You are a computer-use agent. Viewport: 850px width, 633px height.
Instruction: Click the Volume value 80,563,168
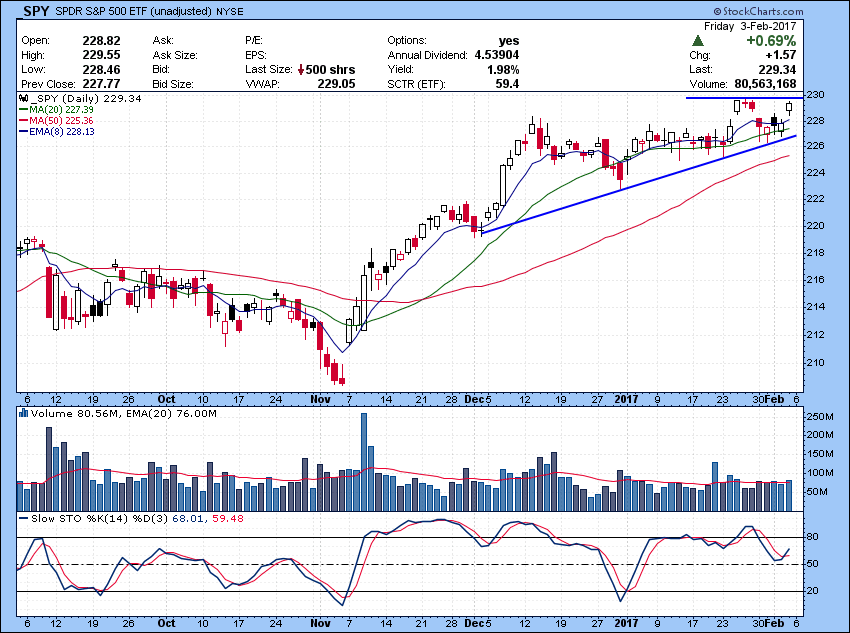[x=765, y=84]
